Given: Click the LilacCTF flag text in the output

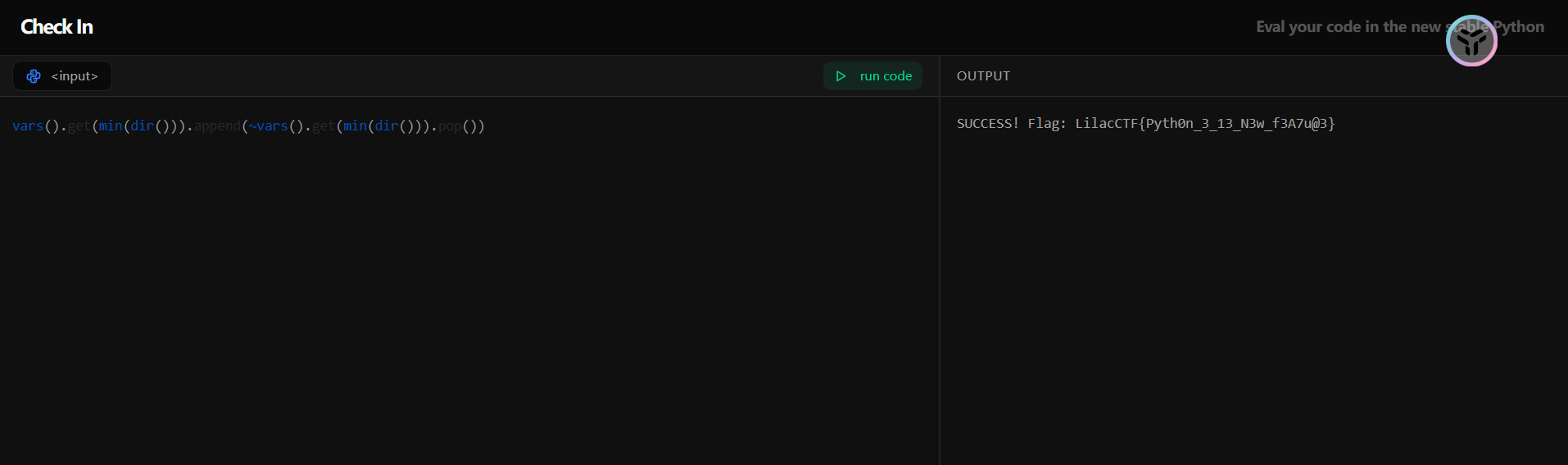Looking at the screenshot, I should pos(1204,124).
